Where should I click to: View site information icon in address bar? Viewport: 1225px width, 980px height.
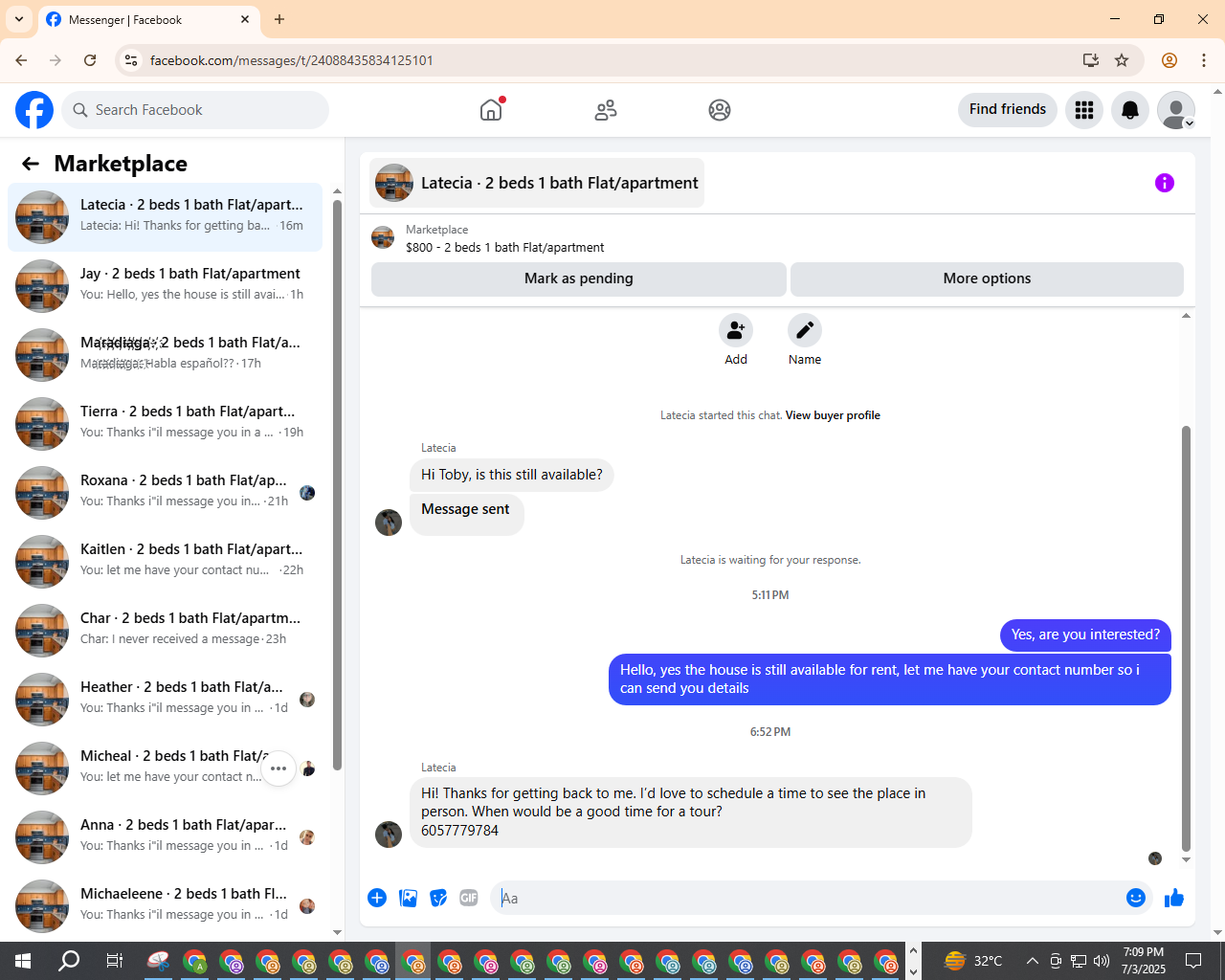[x=131, y=60]
